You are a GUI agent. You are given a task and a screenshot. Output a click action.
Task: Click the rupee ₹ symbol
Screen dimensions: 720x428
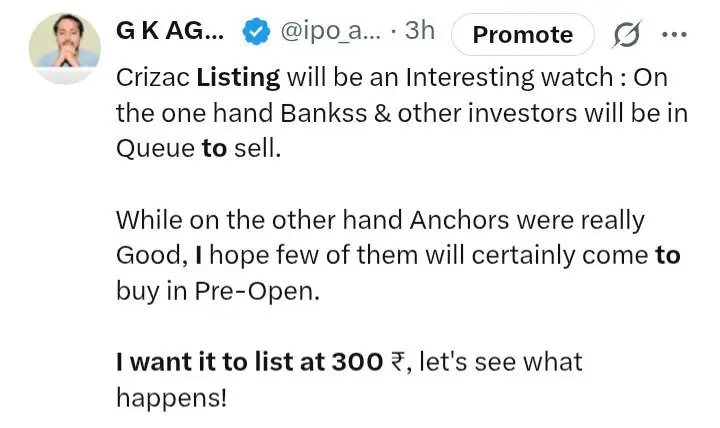tap(395, 361)
